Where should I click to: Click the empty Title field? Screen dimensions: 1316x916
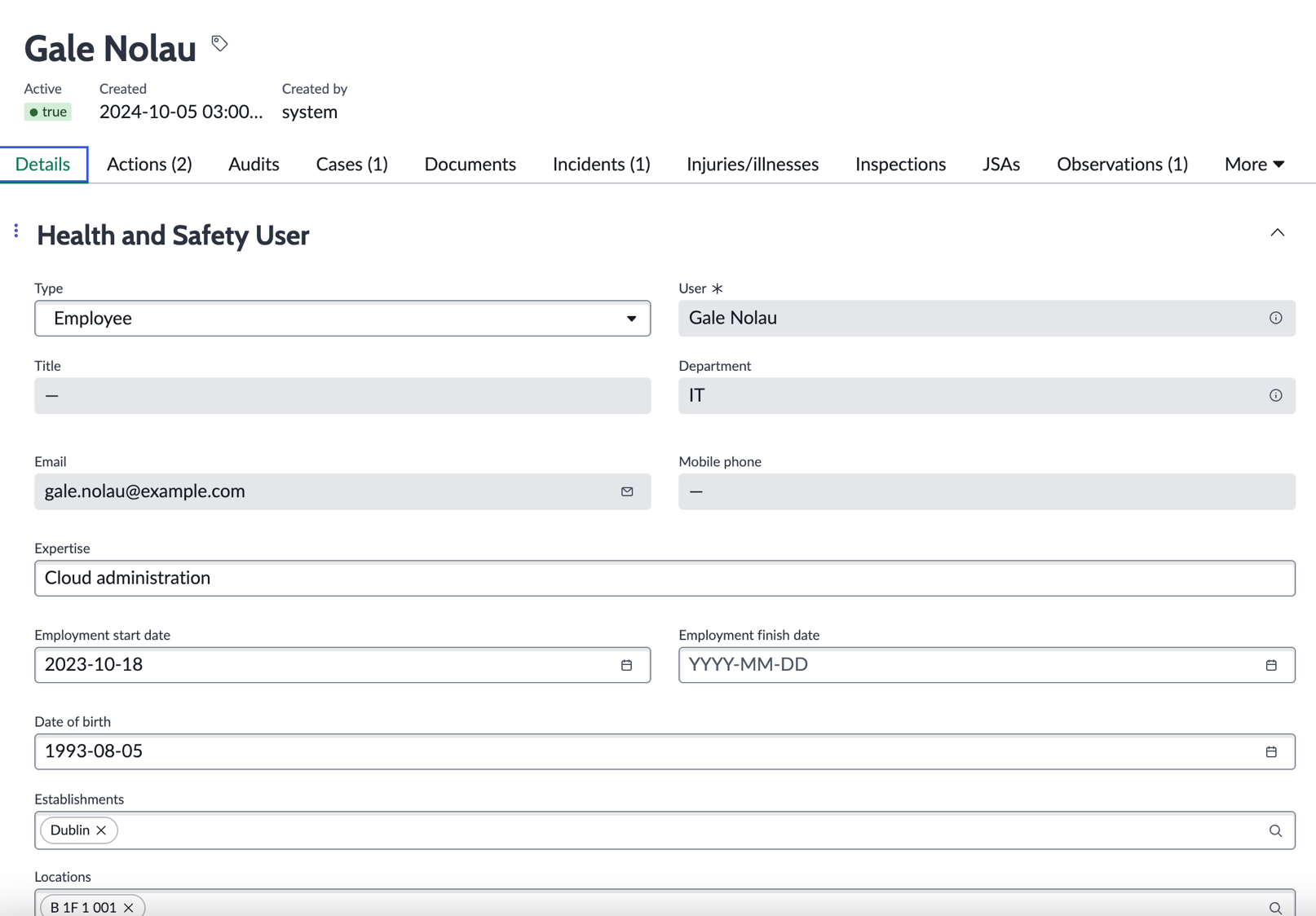(x=342, y=395)
